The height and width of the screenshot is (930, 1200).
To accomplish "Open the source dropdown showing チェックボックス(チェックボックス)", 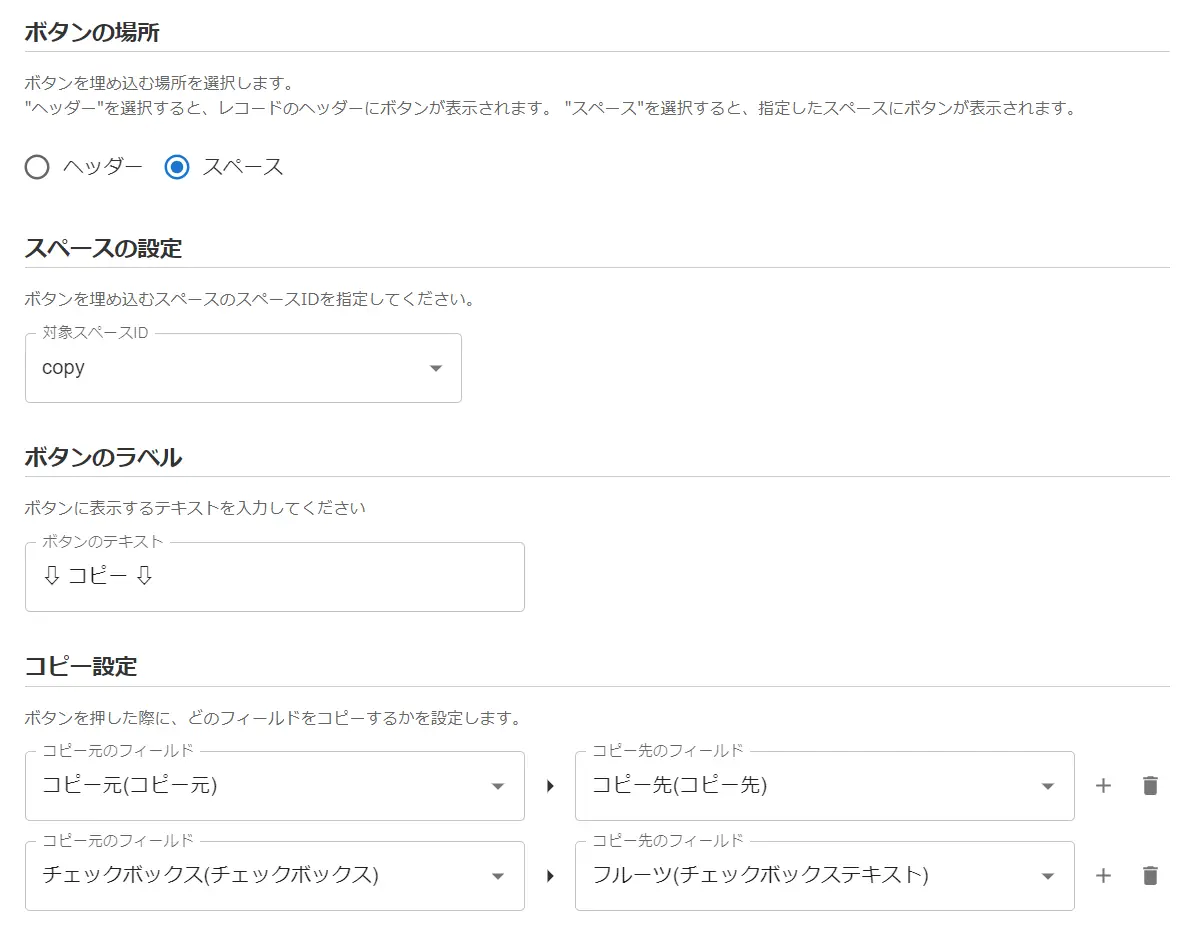I will (x=260, y=876).
